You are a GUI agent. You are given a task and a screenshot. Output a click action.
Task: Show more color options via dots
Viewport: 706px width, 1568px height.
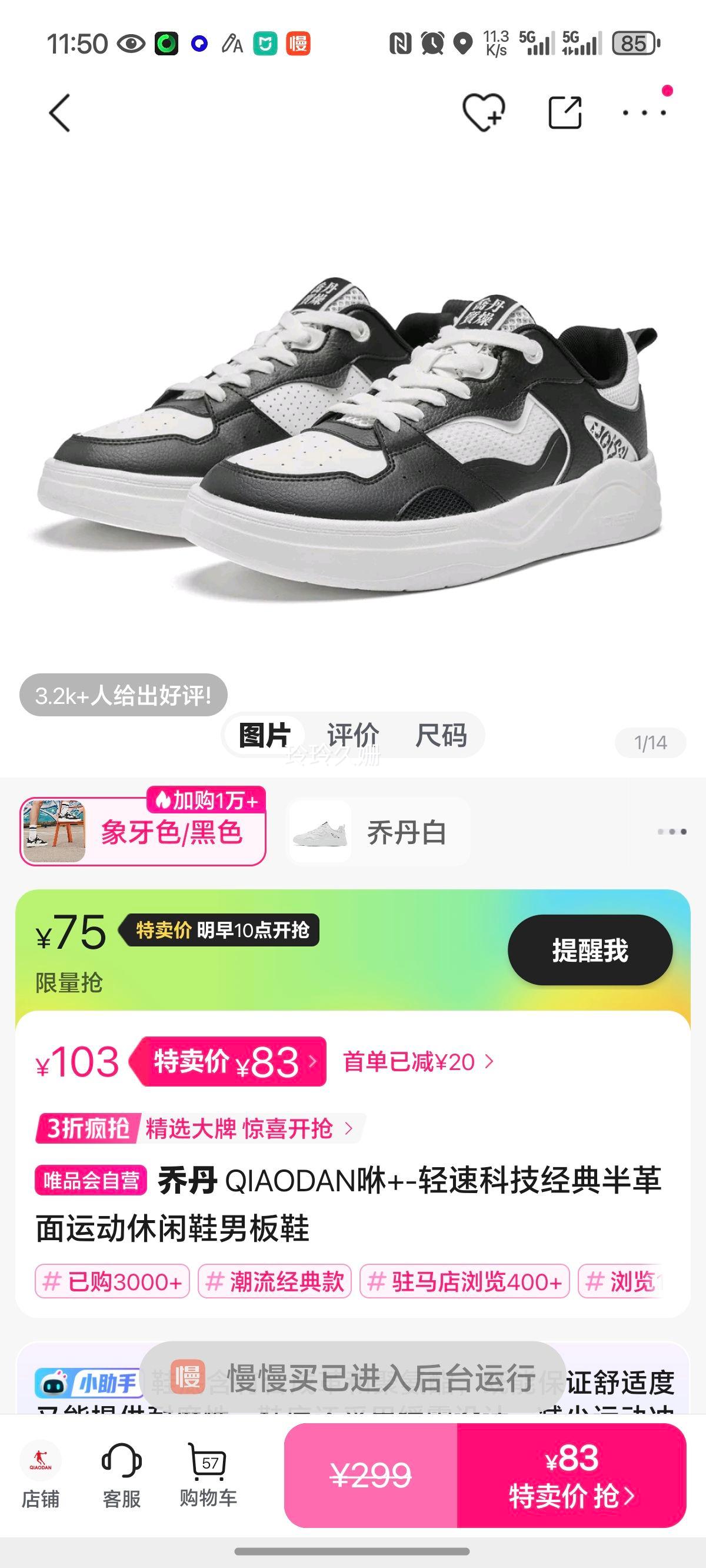pos(672,832)
